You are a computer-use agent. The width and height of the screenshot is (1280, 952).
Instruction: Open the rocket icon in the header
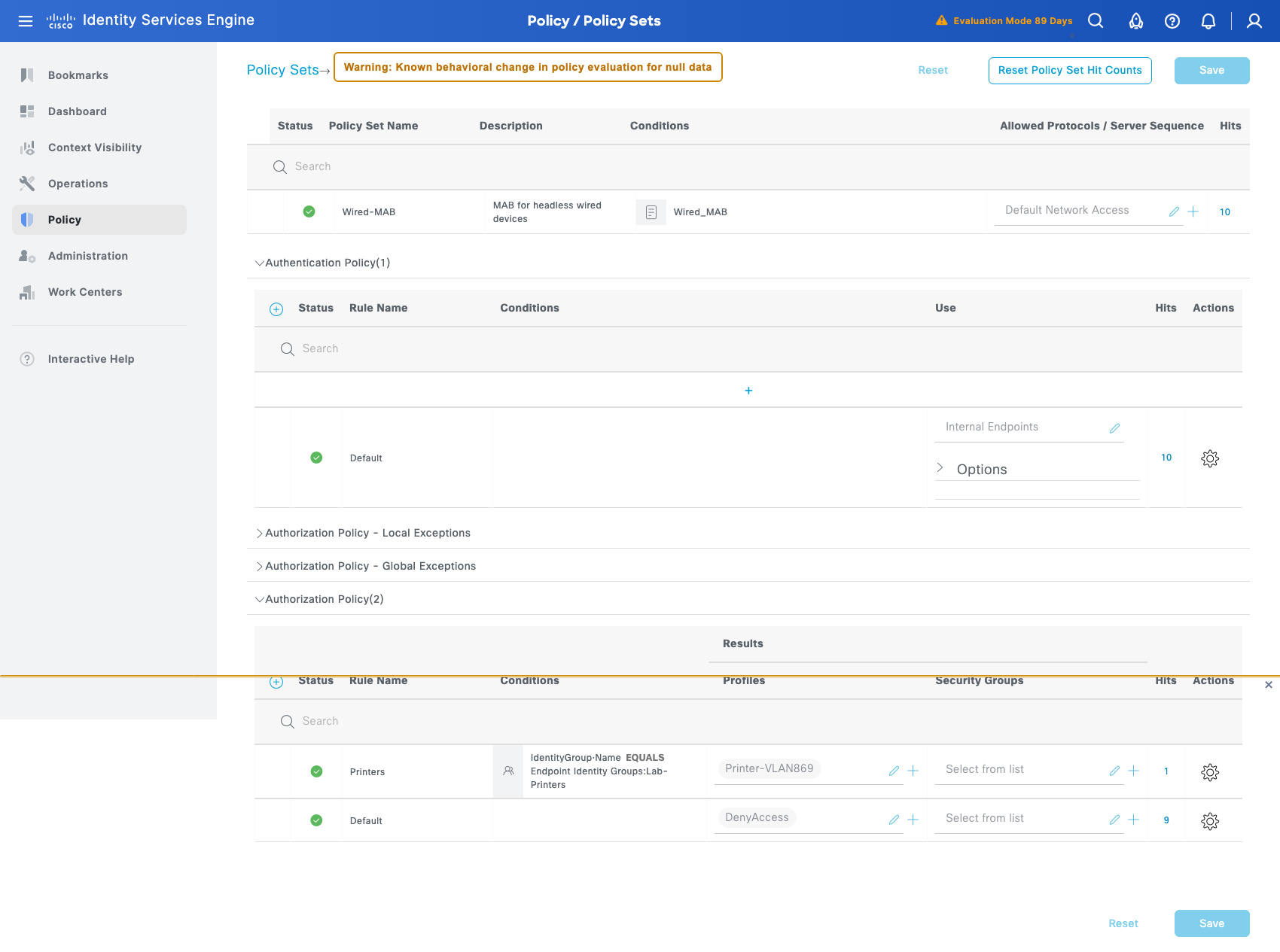click(x=1136, y=21)
